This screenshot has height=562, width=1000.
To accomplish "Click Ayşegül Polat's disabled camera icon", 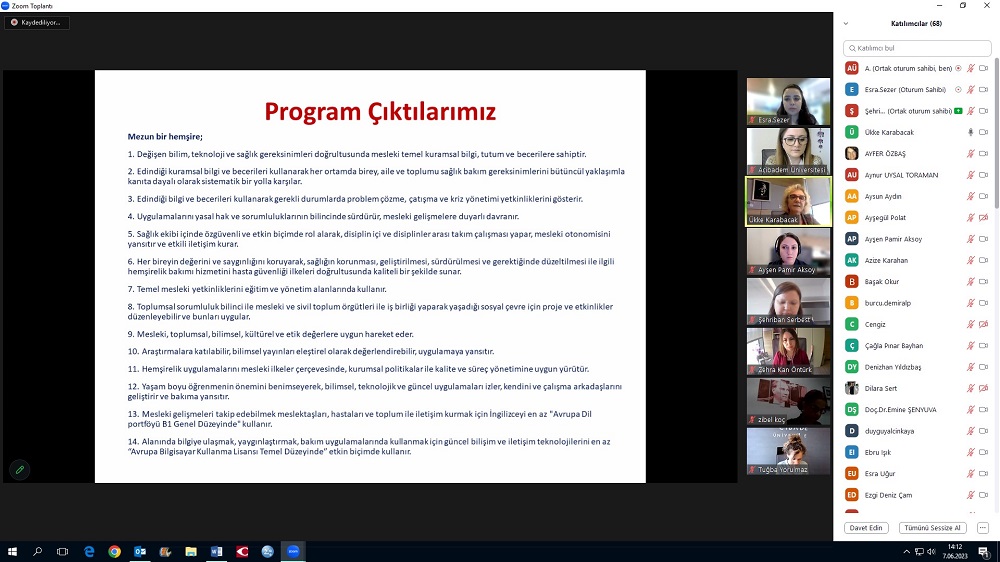I will [x=983, y=217].
